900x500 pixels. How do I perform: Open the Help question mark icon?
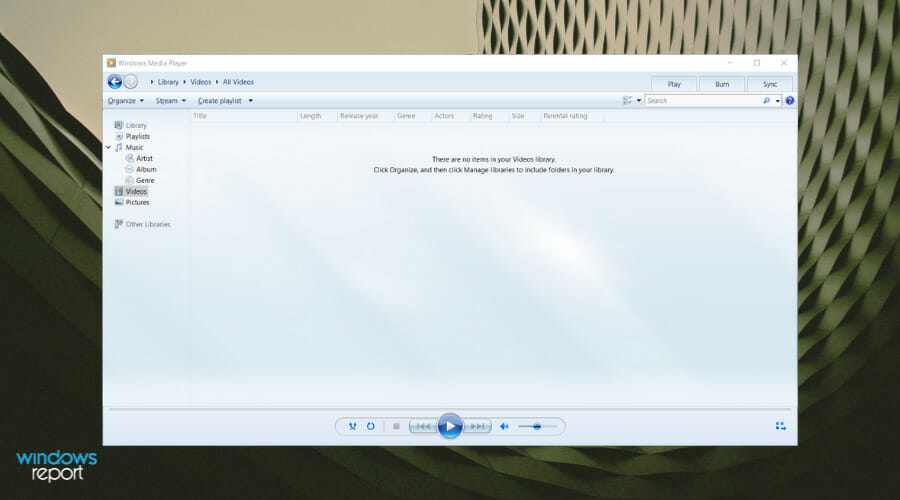pos(790,100)
